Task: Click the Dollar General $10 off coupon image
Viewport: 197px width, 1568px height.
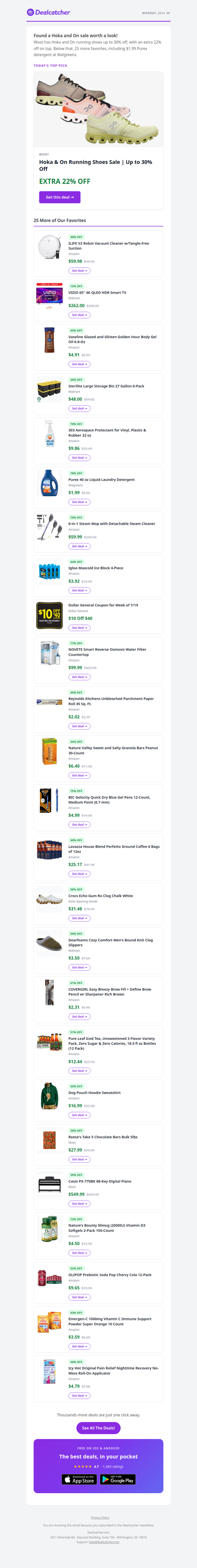Action: click(49, 616)
